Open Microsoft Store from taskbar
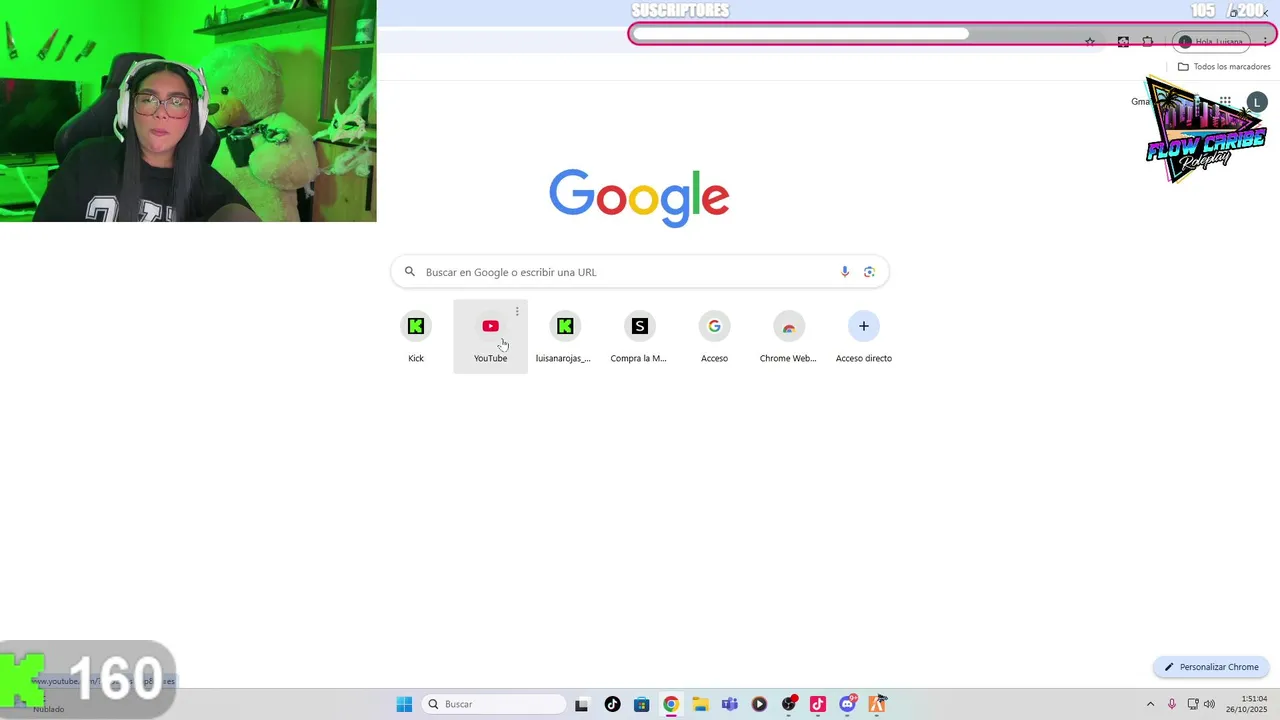 click(642, 704)
